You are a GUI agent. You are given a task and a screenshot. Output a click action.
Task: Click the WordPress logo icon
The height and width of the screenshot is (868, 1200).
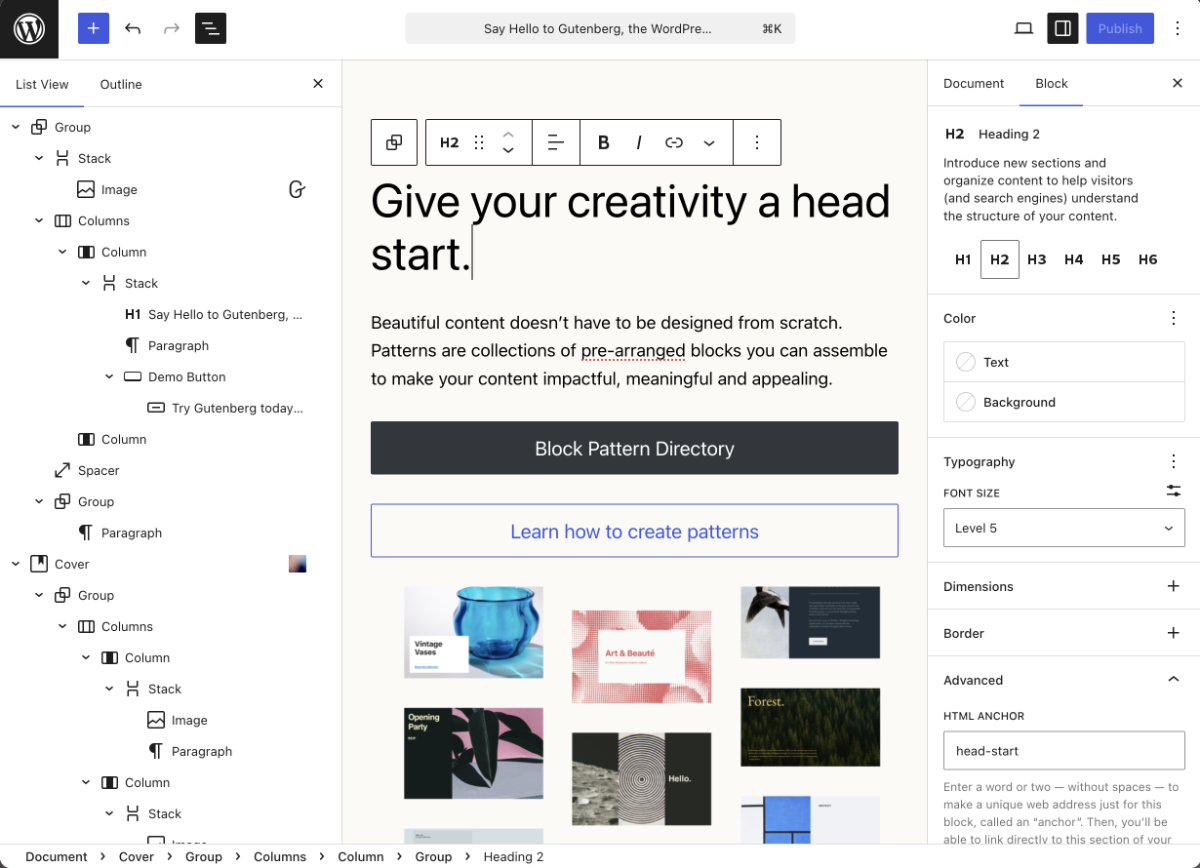point(29,29)
